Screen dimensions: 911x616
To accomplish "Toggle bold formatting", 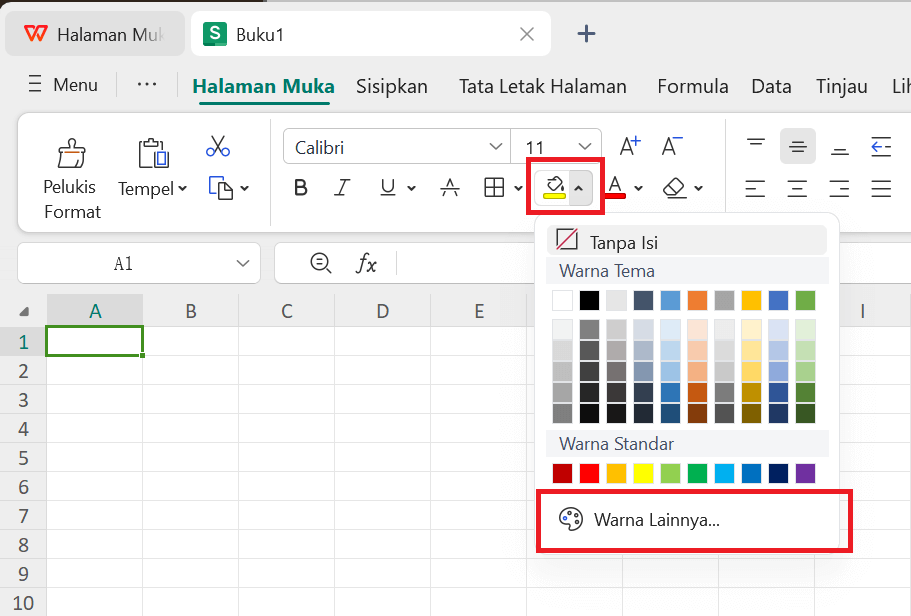I will point(300,188).
